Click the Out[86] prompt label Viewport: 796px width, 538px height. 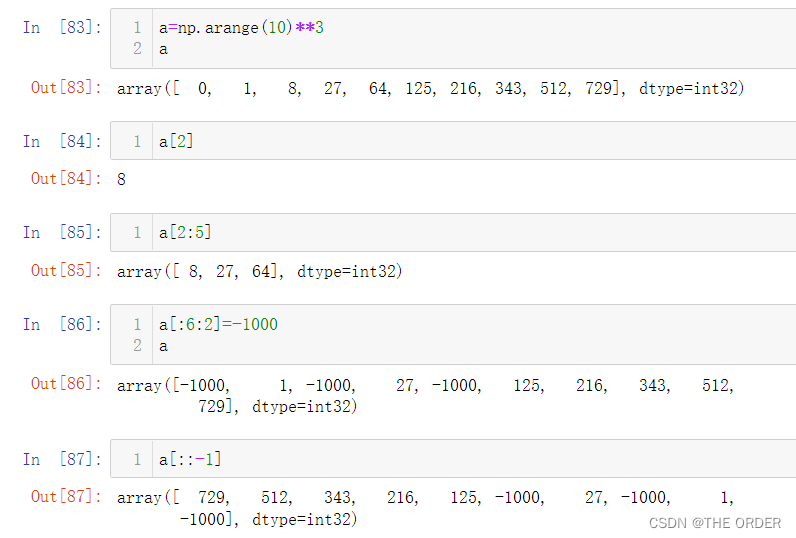click(66, 384)
